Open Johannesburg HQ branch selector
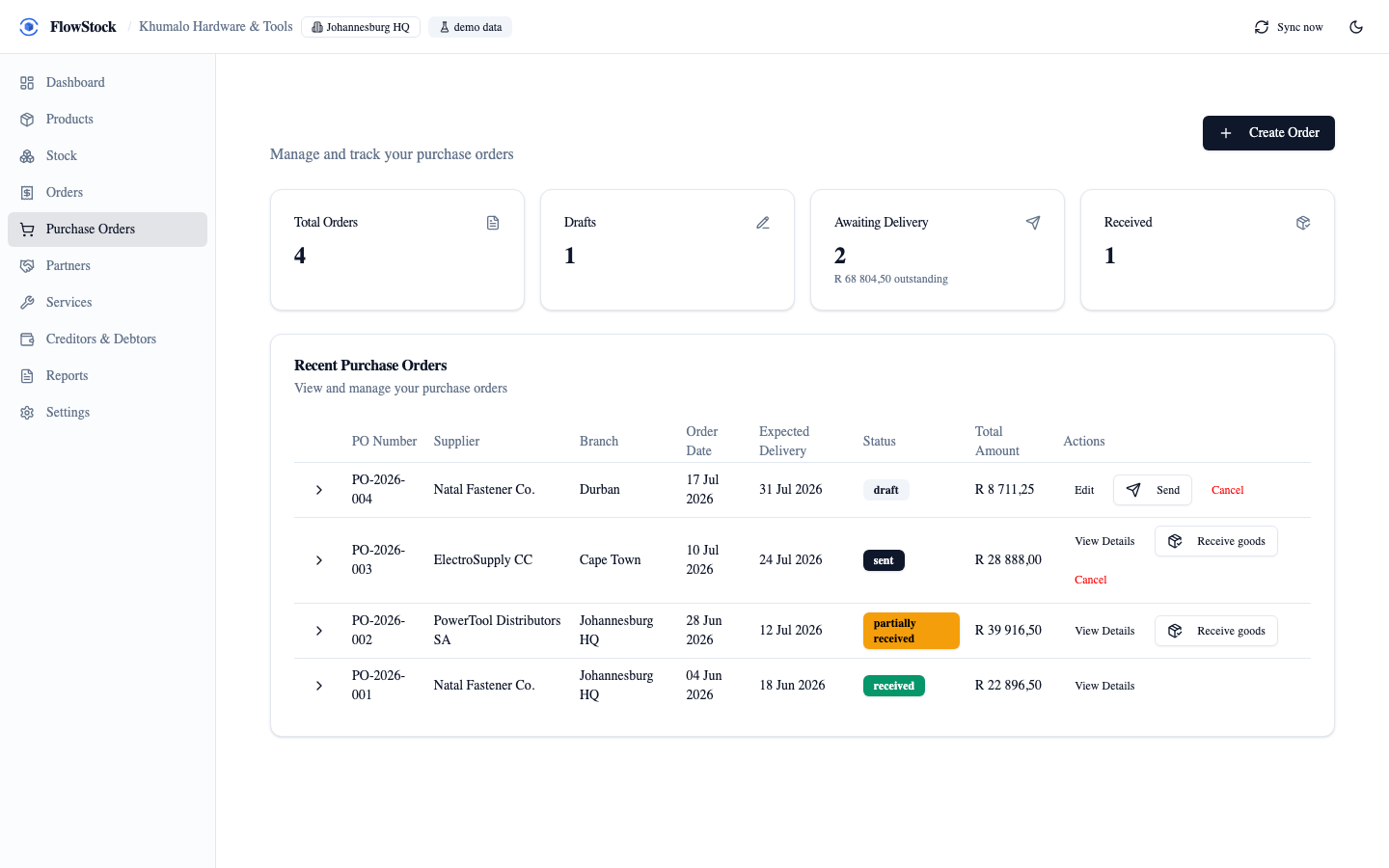 point(361,27)
